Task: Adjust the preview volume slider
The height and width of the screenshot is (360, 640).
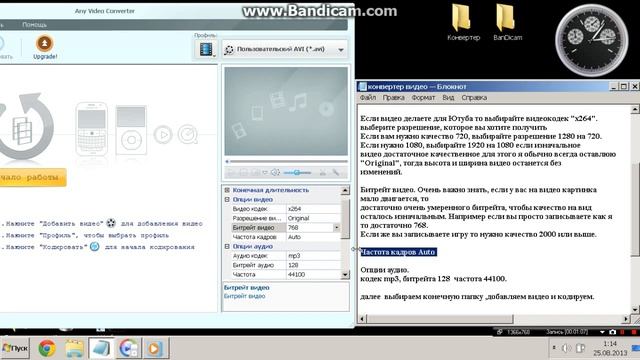Action: [x=297, y=173]
